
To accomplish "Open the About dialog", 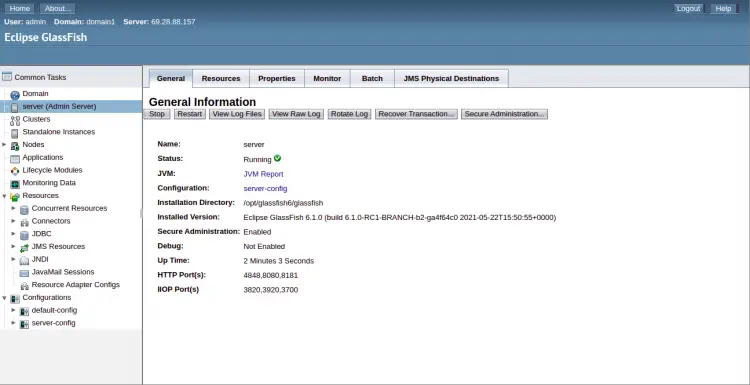I will 57,9.
